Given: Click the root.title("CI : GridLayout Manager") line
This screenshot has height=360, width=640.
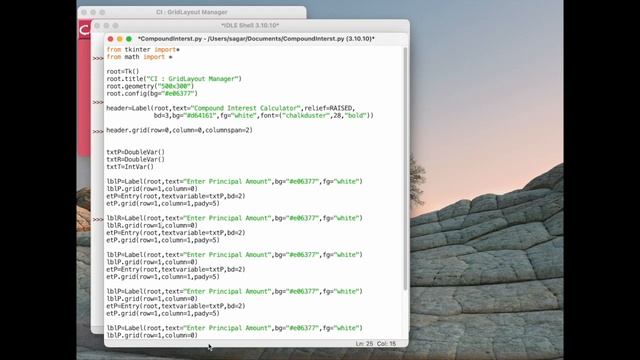Looking at the screenshot, I should point(174,79).
